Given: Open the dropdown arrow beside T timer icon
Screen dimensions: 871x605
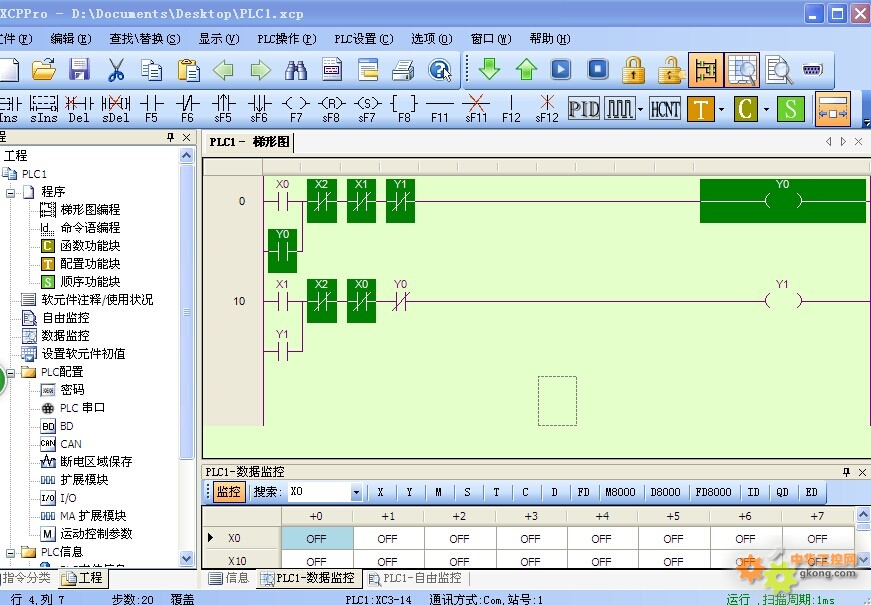Looking at the screenshot, I should pyautogui.click(x=724, y=109).
